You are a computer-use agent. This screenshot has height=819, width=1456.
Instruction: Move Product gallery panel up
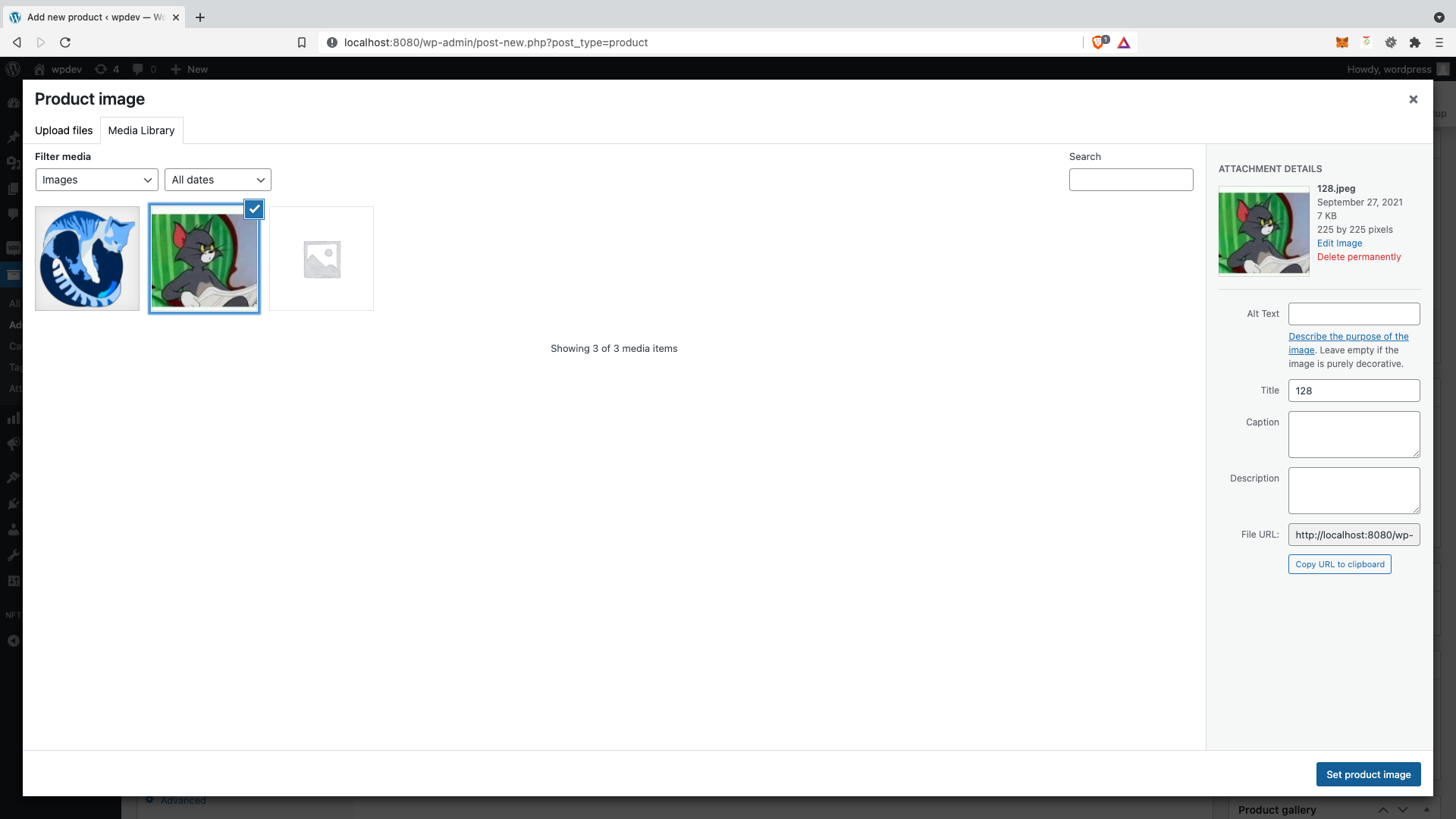click(x=1383, y=810)
